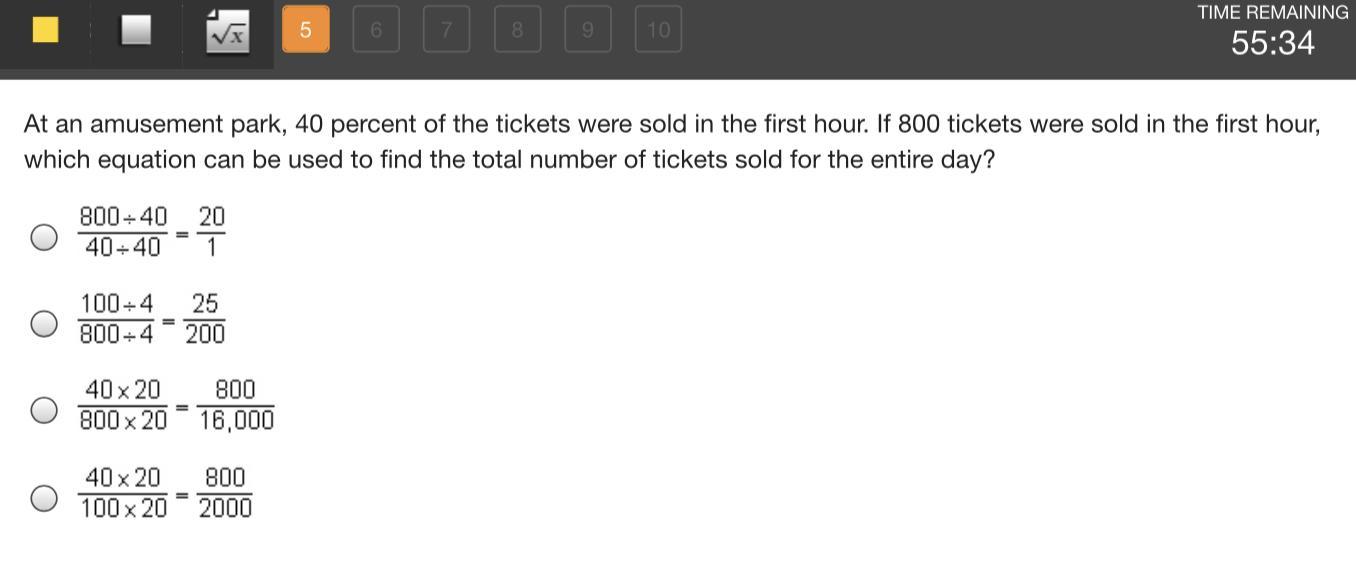Click the 55:34 countdown timer
1356x562 pixels.
tap(1272, 44)
